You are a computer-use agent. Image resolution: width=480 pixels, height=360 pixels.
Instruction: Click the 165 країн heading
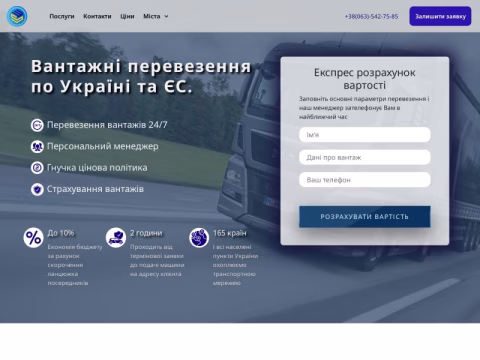pos(230,233)
